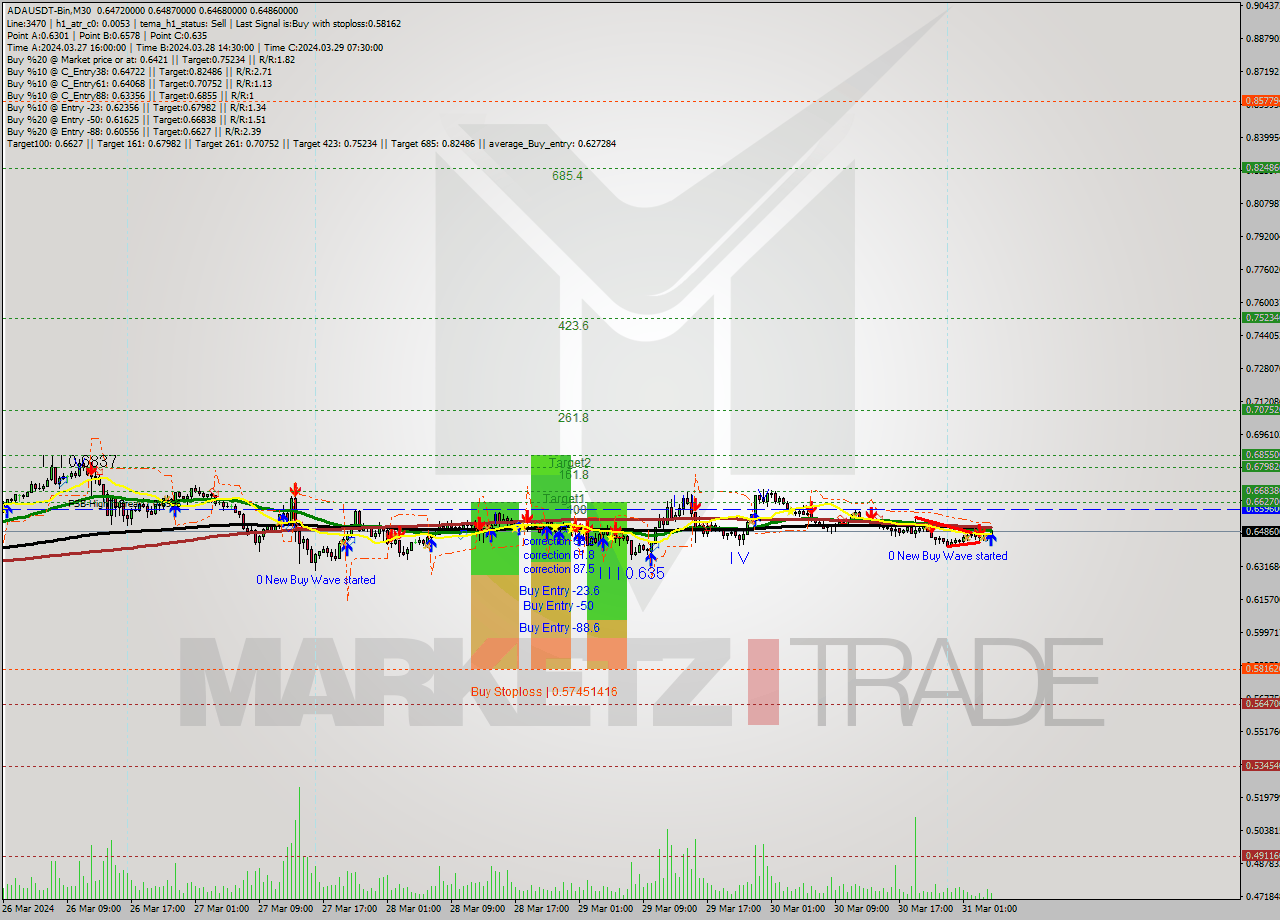Click the 261.8 Fibonacci level label
The height and width of the screenshot is (920, 1280).
(573, 417)
